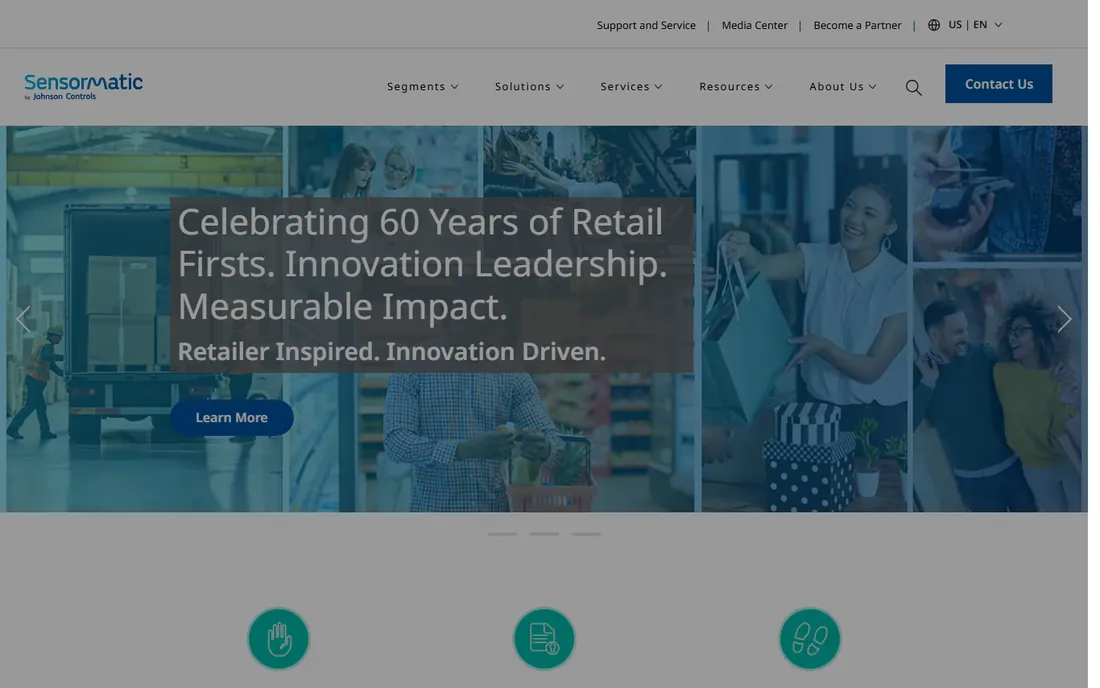Click 'Retailer Inspired. Innovation Driven.' subtitle
The image size is (1100, 688).
pyautogui.click(x=391, y=351)
